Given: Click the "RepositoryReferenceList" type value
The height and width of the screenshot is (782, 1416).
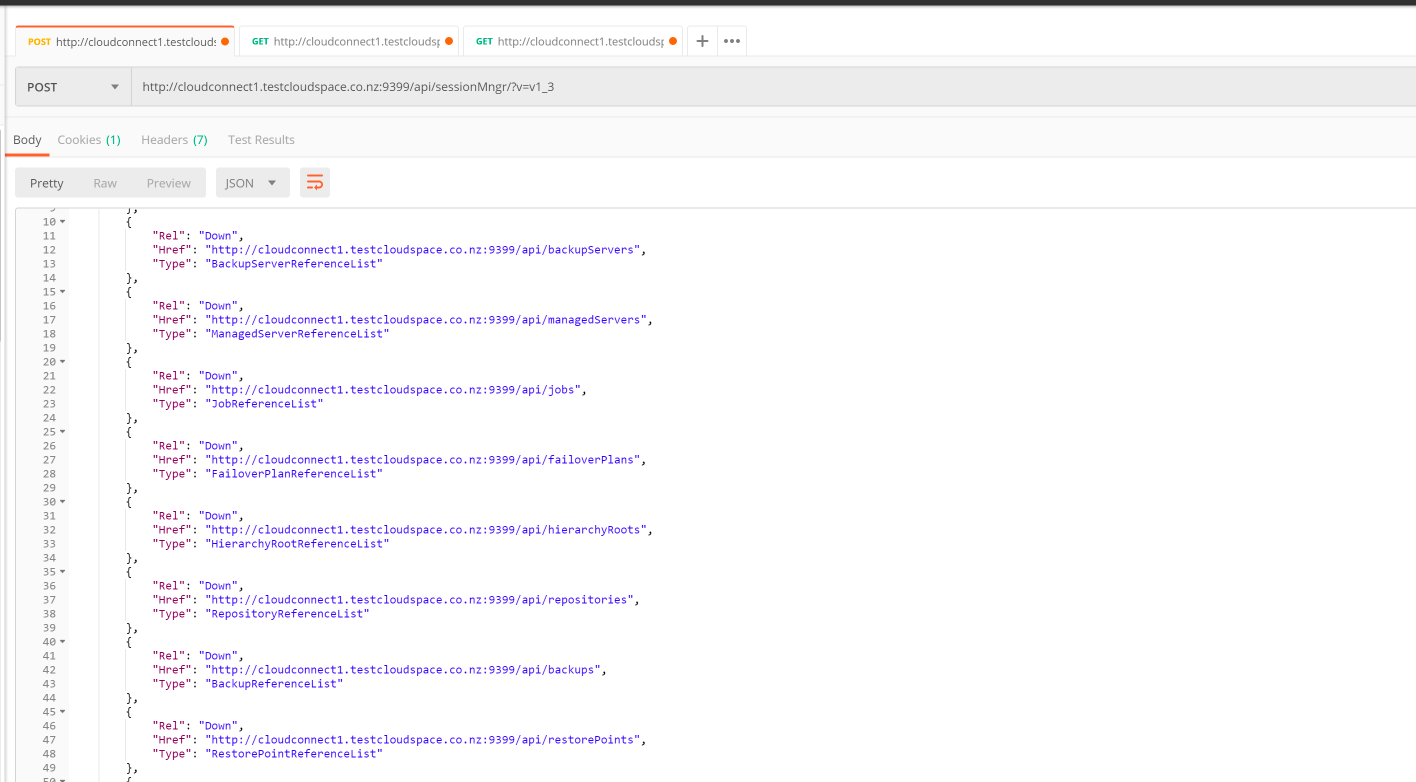Looking at the screenshot, I should click(287, 613).
